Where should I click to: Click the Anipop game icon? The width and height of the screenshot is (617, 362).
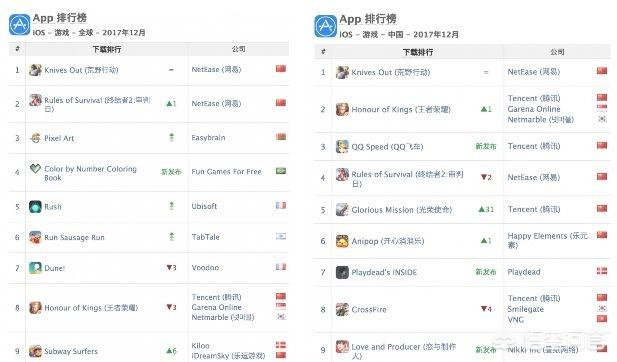point(342,241)
